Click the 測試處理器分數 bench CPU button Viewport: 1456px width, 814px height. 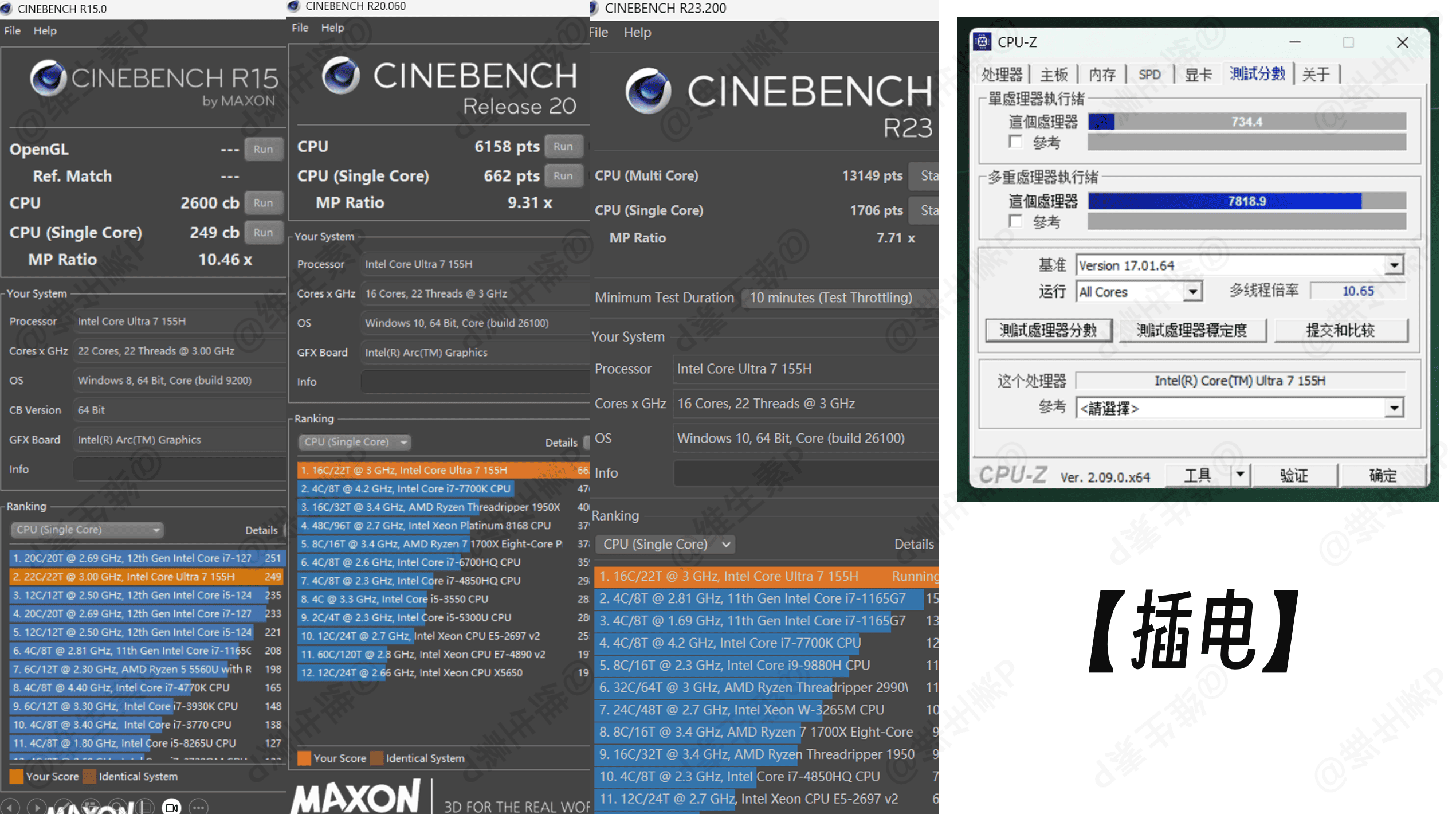pyautogui.click(x=1048, y=330)
